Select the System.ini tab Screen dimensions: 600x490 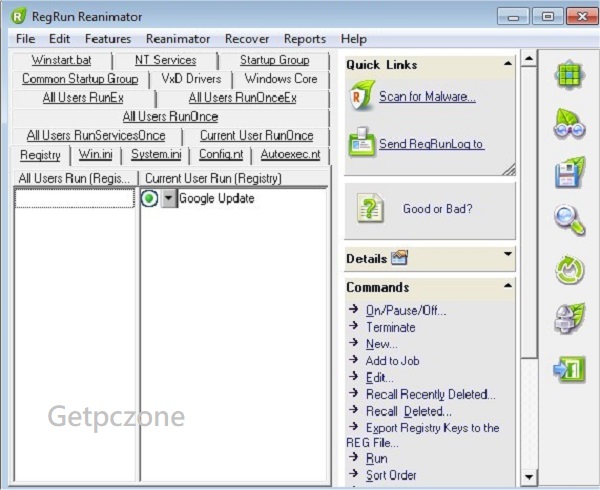pos(156,154)
